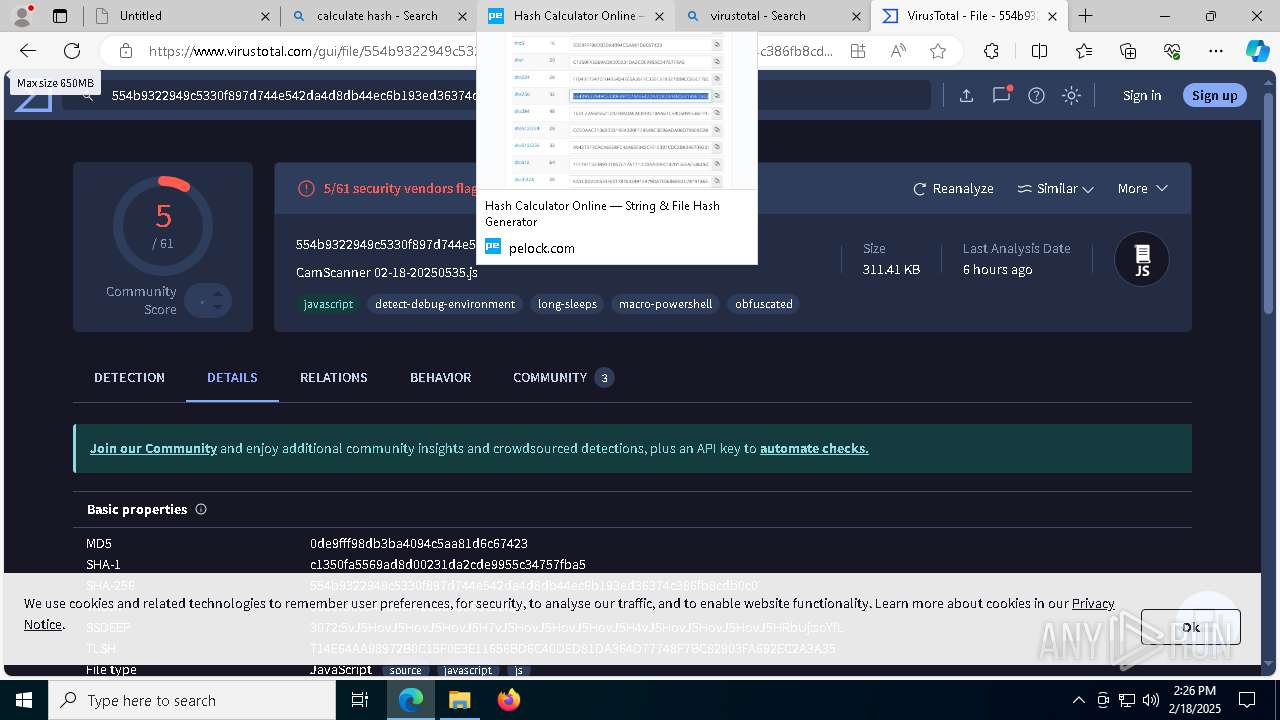
Task: Open Browser essentials icon
Action: tap(1172, 51)
